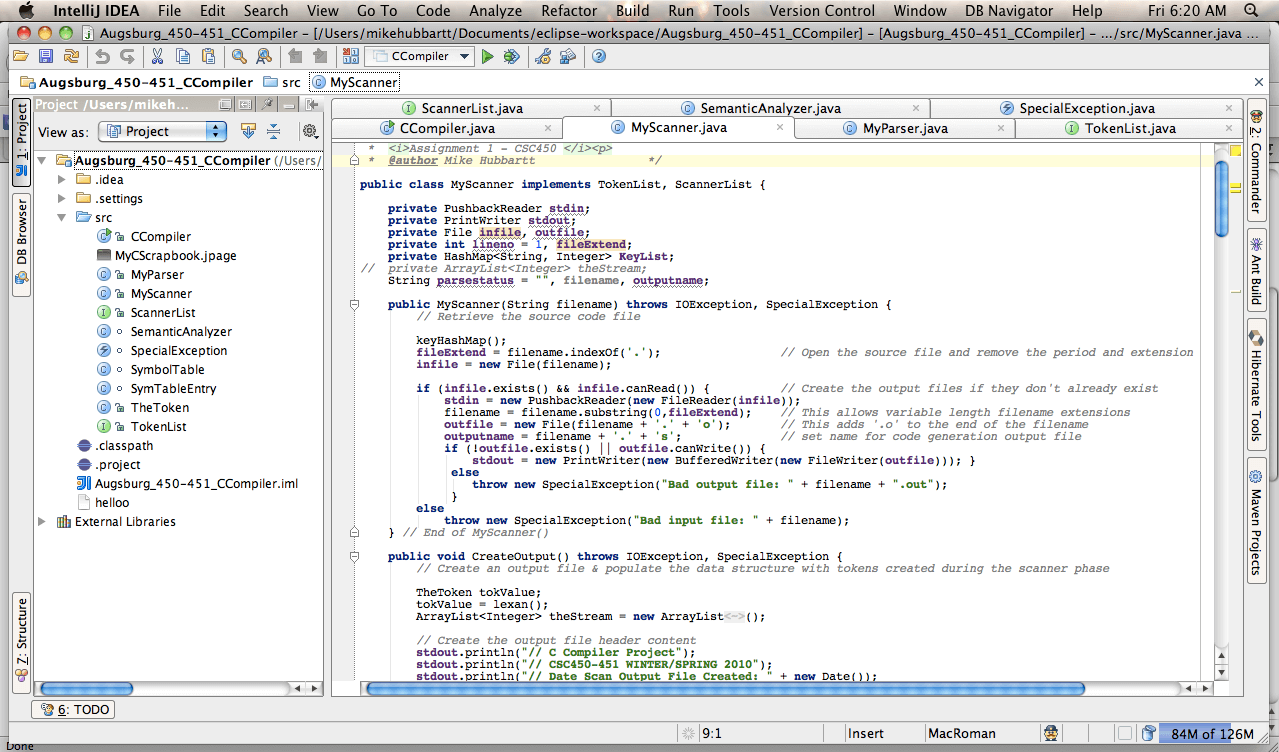Expand the .idea folder
This screenshot has width=1279, height=752.
tap(62, 179)
